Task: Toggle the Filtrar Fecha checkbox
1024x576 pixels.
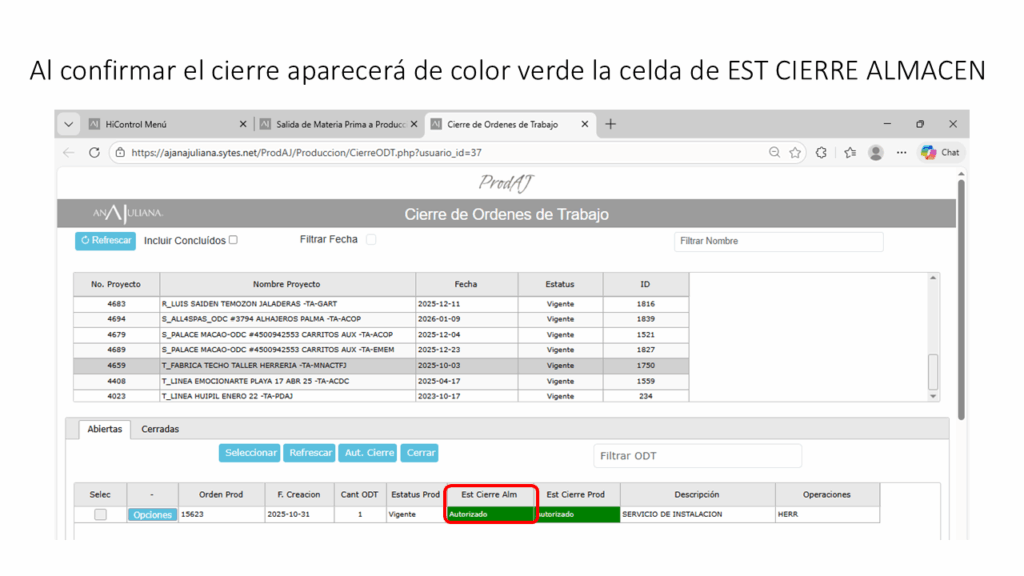Action: click(371, 240)
